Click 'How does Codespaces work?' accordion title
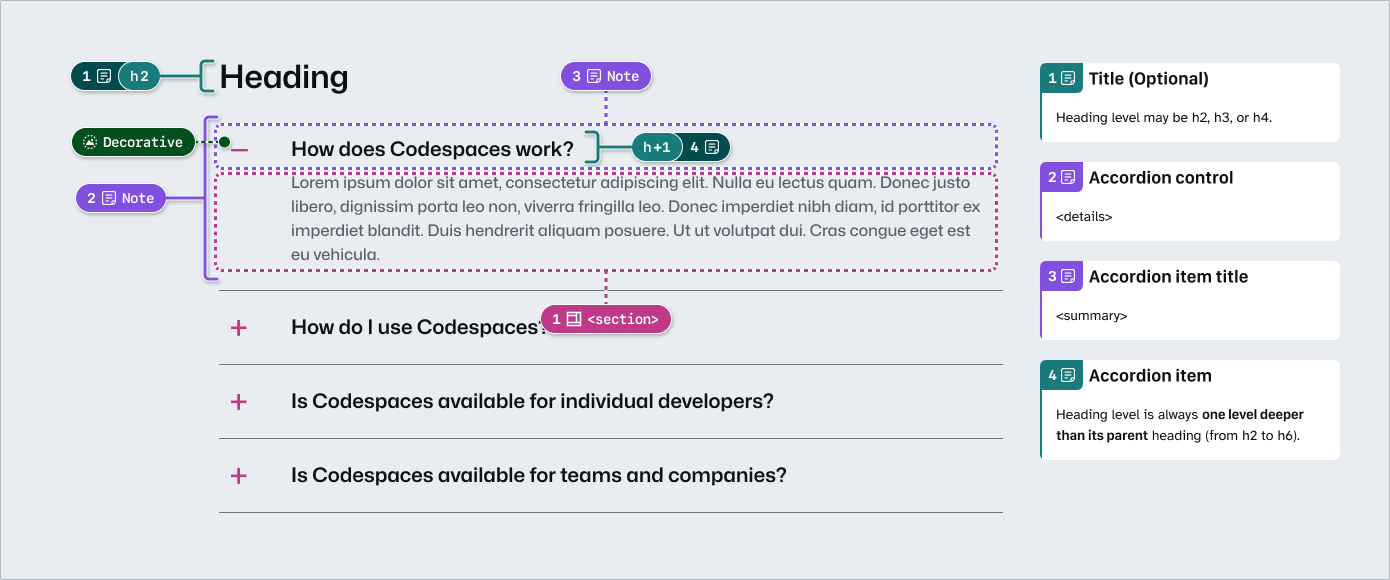The height and width of the screenshot is (580, 1390). (432, 149)
